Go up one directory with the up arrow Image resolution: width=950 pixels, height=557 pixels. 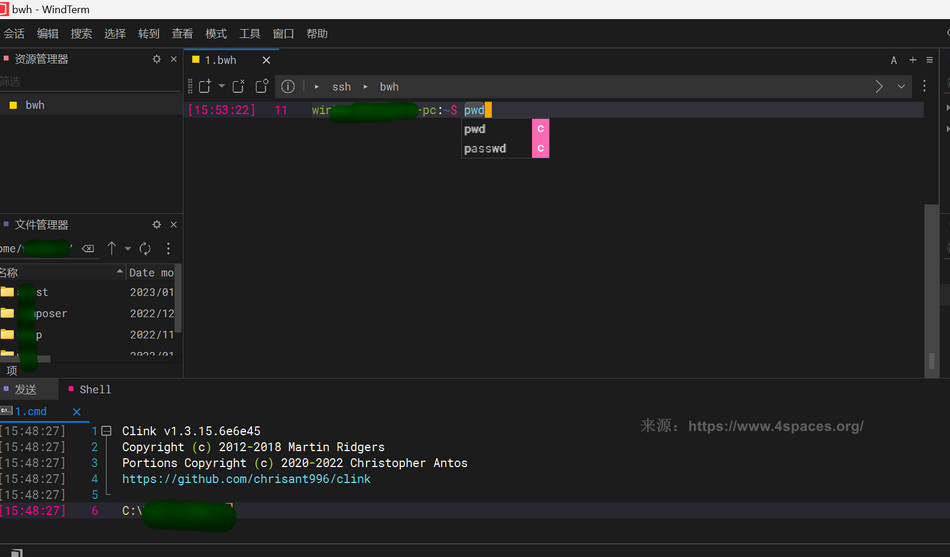point(111,248)
